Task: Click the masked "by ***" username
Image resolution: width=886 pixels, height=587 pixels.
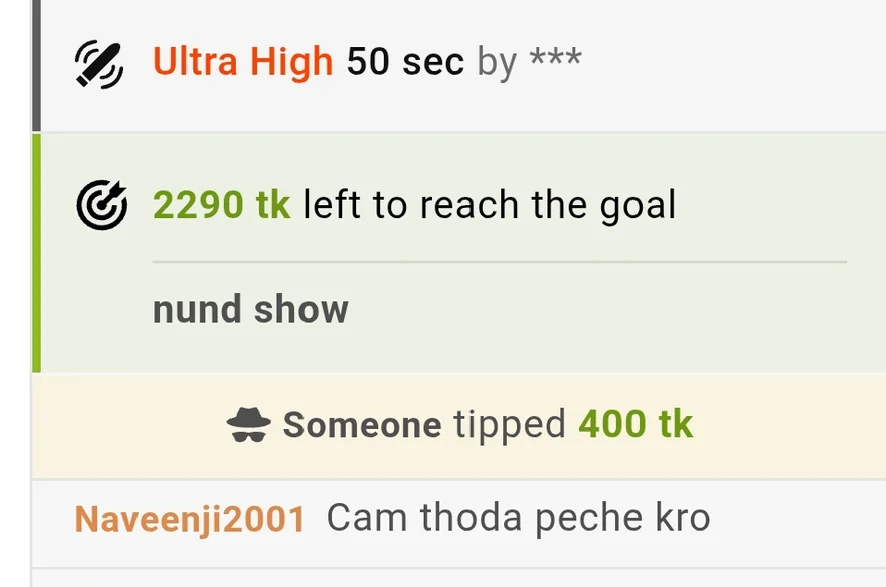Action: [529, 63]
